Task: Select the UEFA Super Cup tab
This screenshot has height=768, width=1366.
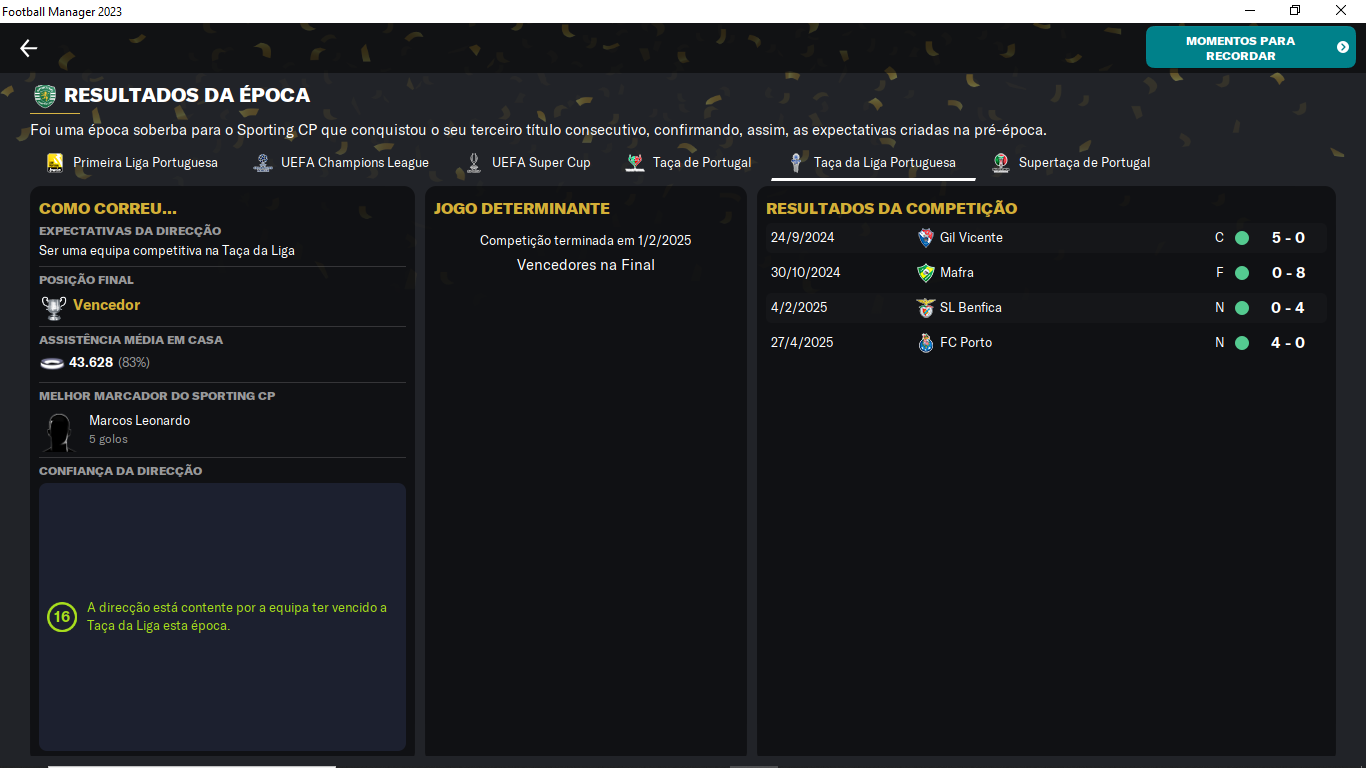Action: tap(529, 162)
